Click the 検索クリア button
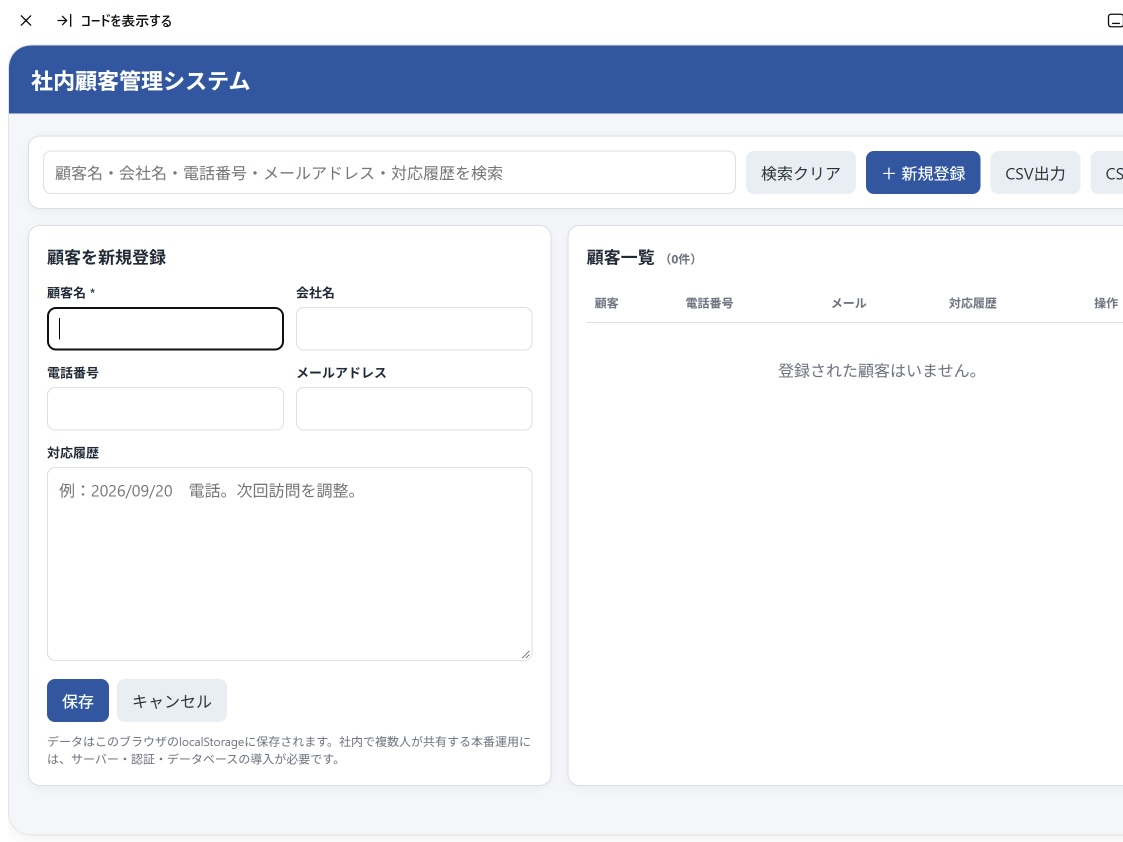Image resolution: width=1123 pixels, height=842 pixels. point(801,173)
